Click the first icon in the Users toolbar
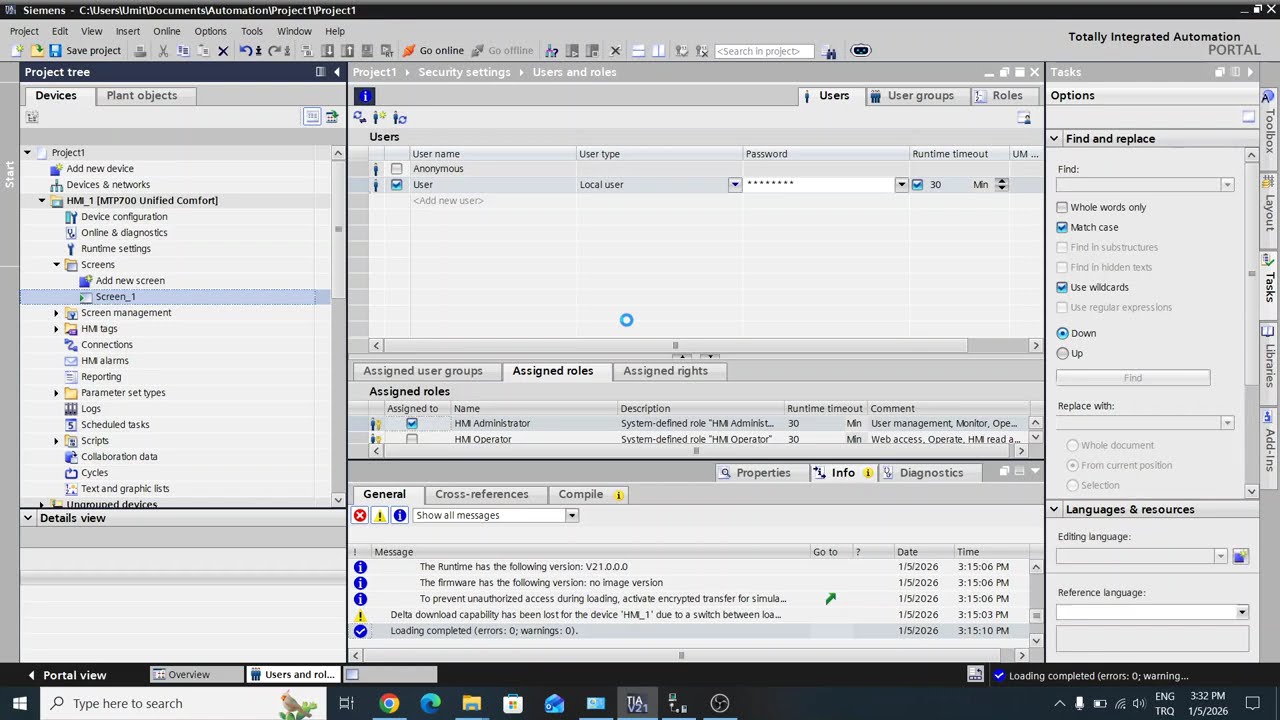Screen dimensions: 1280x720 (x=360, y=118)
